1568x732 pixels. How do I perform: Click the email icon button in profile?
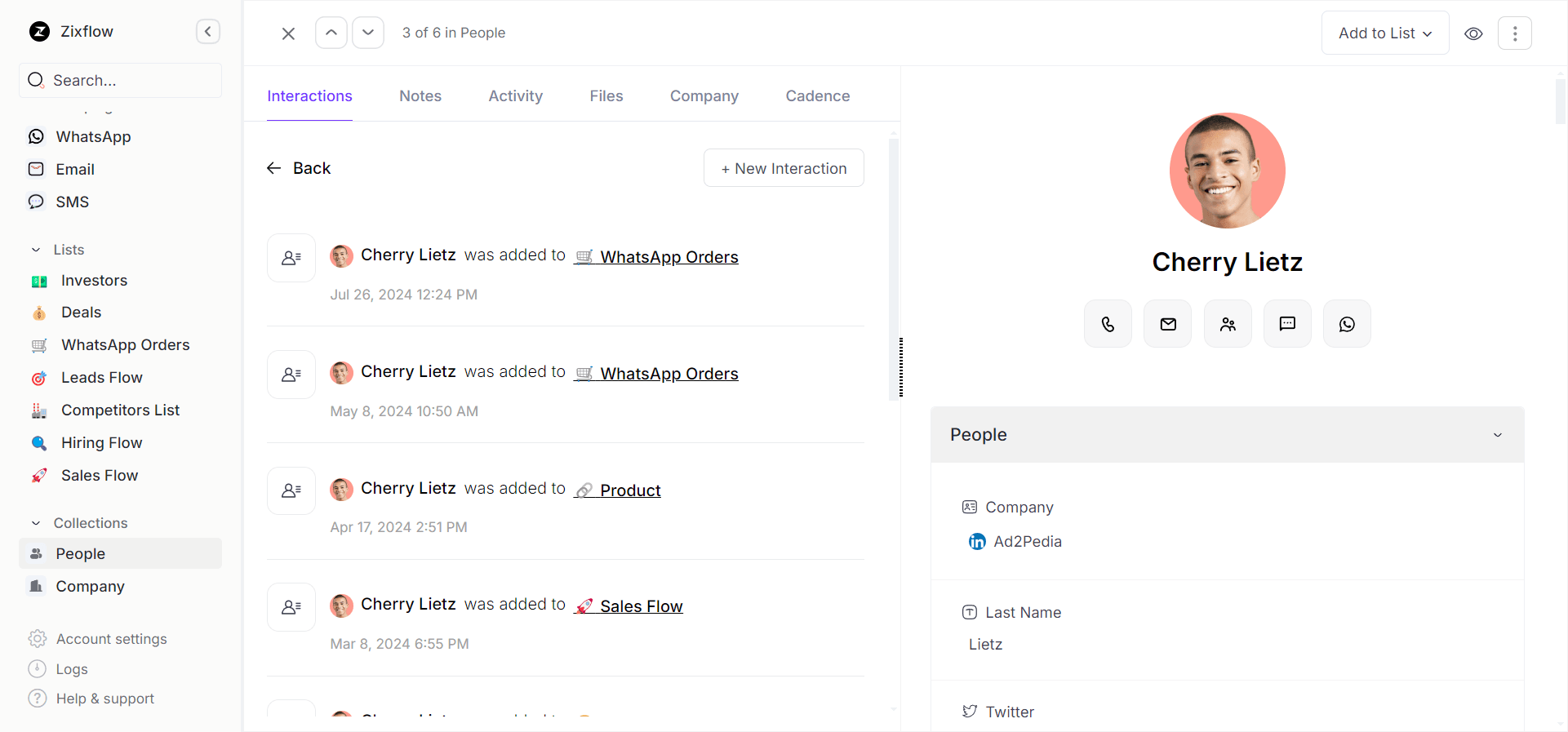click(1168, 324)
